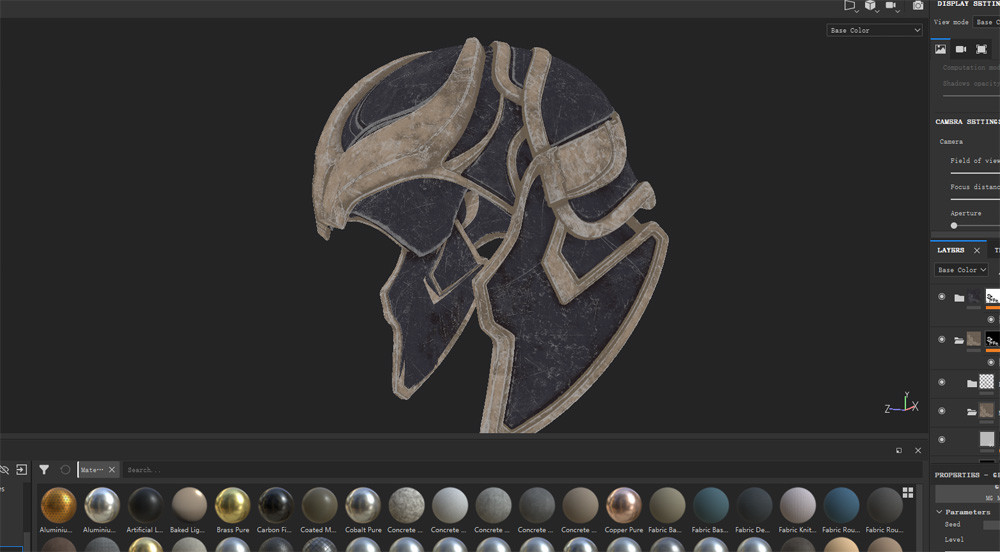Collapse the second open folder layer
Screen dimensions: 1000x552
(959, 340)
